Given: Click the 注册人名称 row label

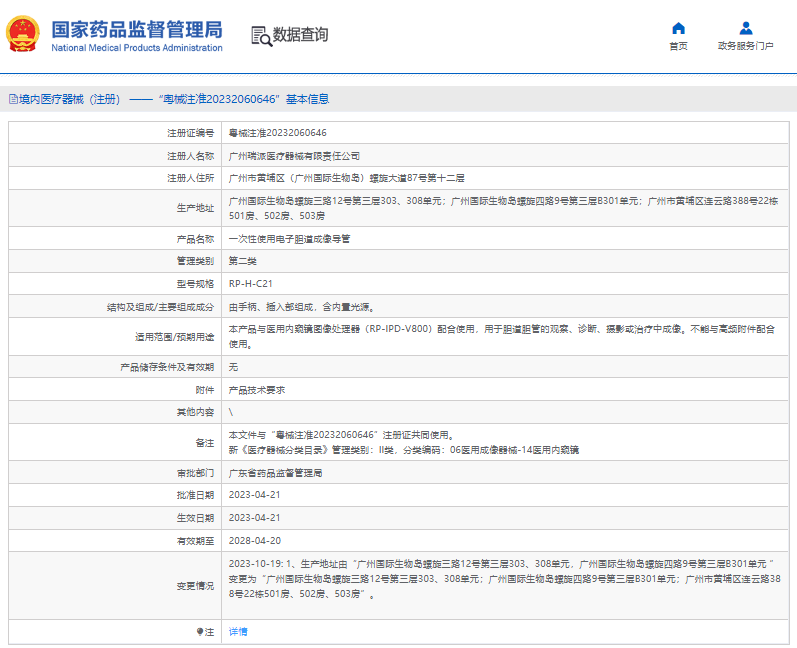Looking at the screenshot, I should coord(191,156).
